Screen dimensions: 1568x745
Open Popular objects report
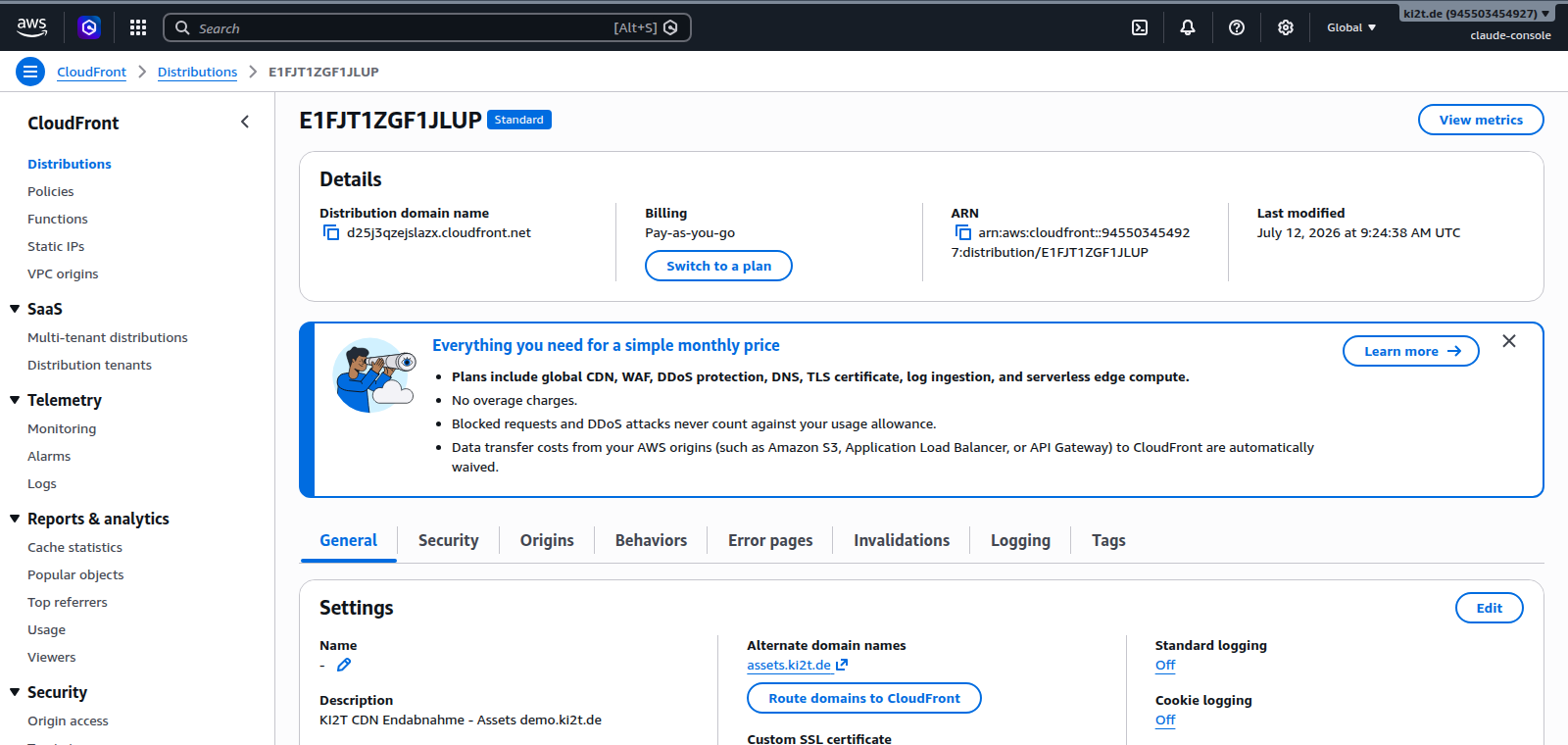(75, 574)
